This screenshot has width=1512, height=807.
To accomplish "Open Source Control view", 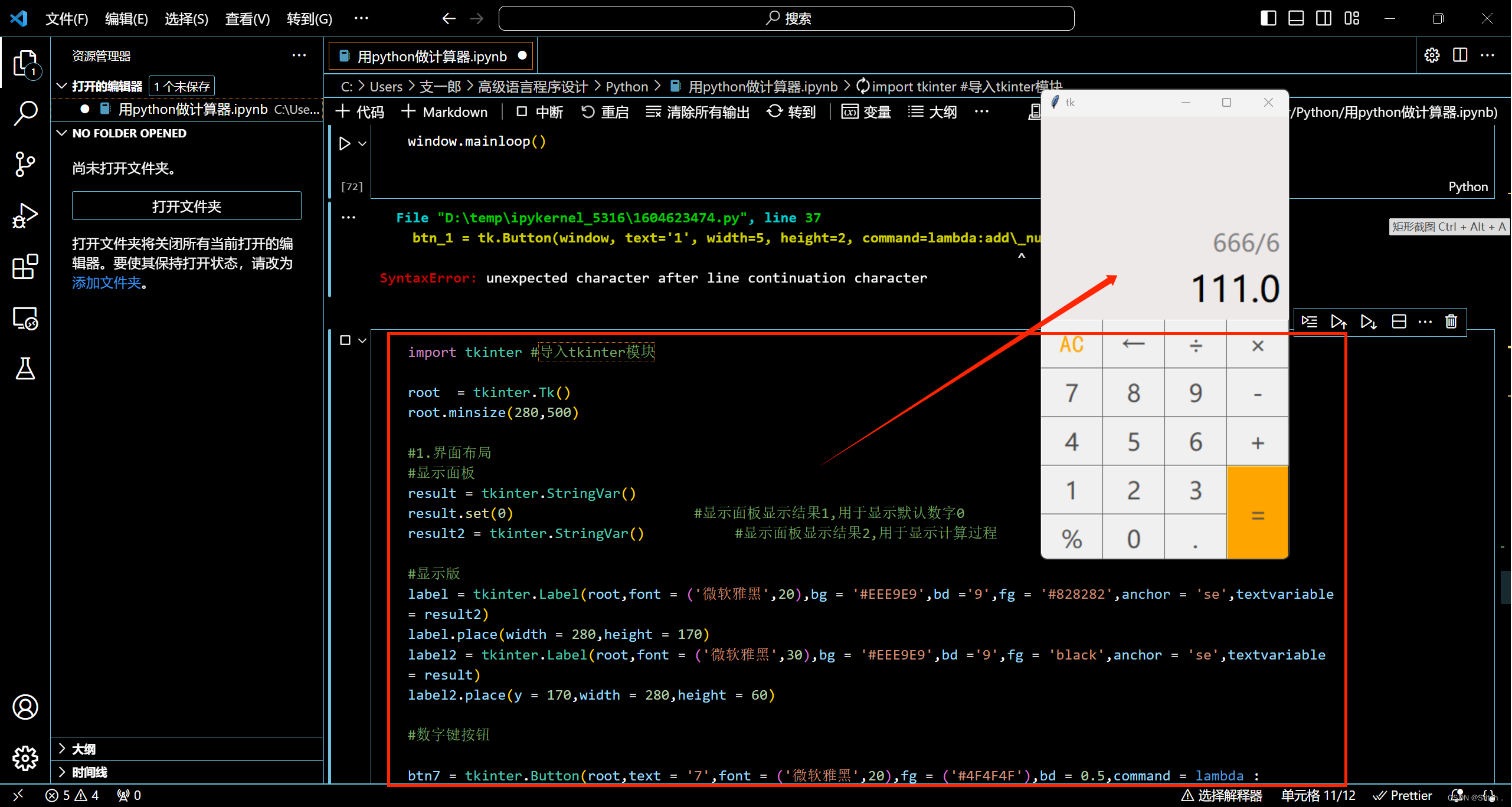I will click(25, 164).
